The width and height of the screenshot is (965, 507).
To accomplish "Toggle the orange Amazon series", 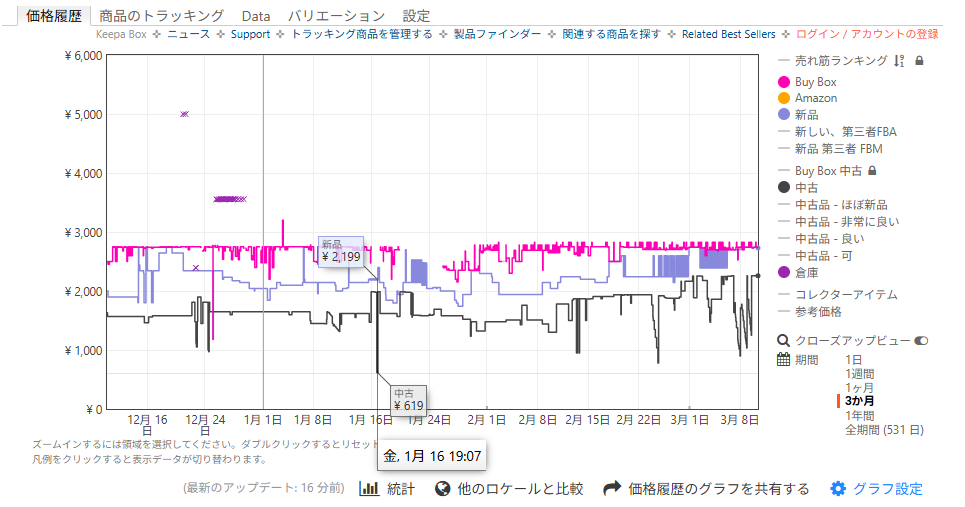I will click(x=783, y=98).
